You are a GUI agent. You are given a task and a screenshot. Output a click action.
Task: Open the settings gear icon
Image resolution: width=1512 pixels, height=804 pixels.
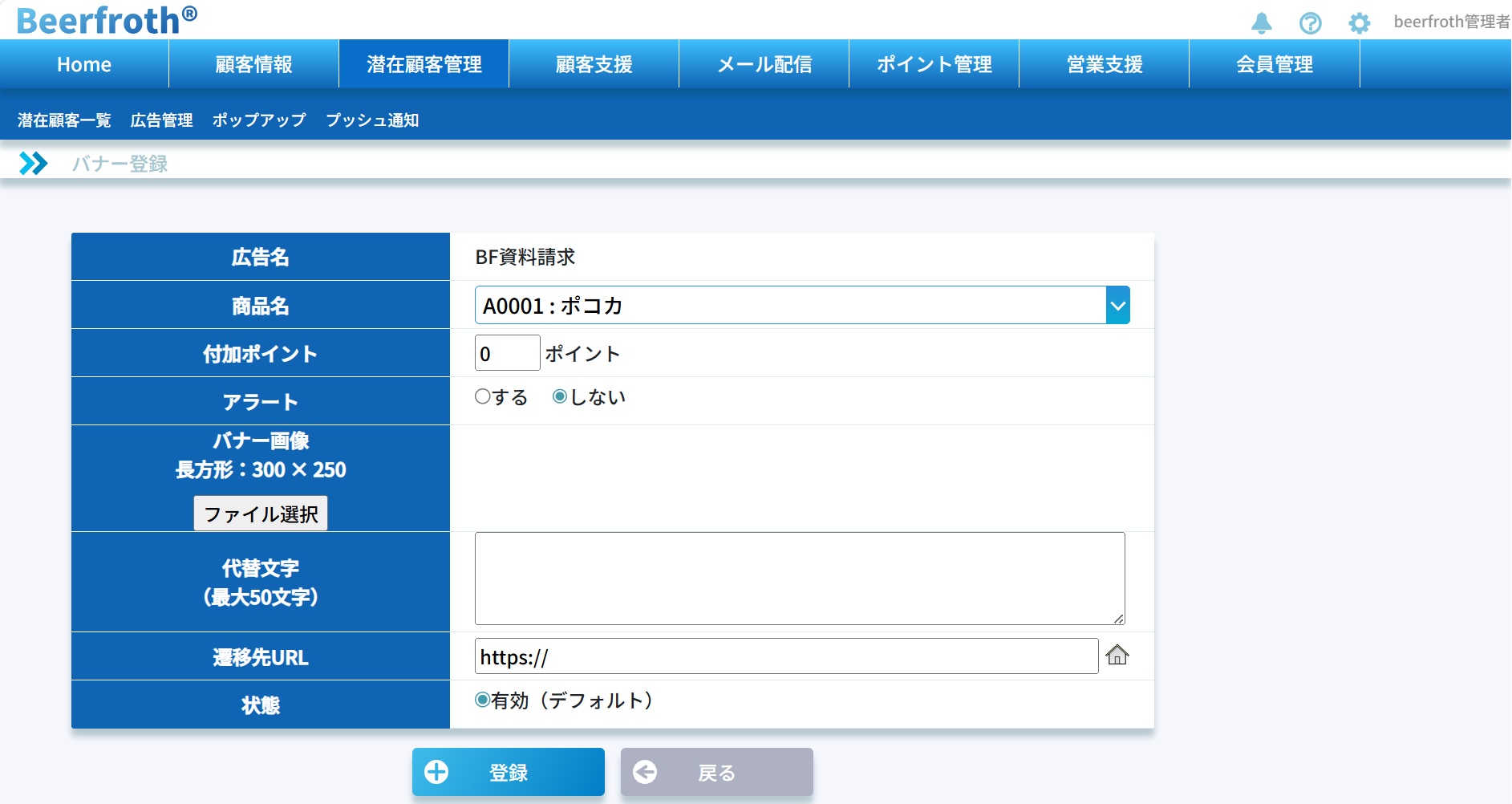click(x=1359, y=23)
